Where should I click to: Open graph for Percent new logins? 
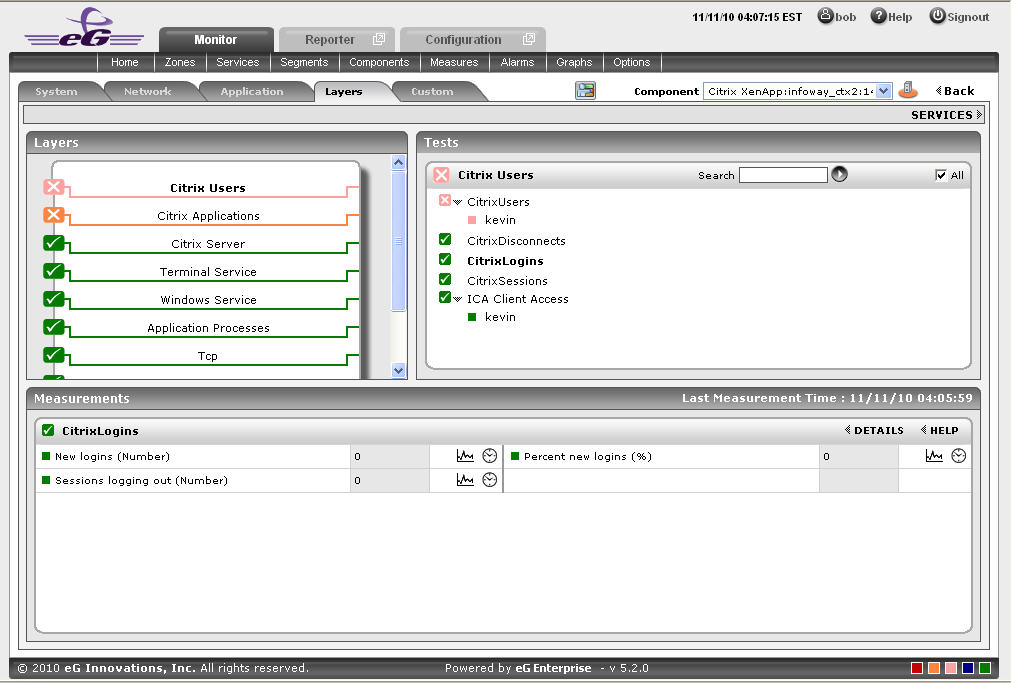[934, 456]
